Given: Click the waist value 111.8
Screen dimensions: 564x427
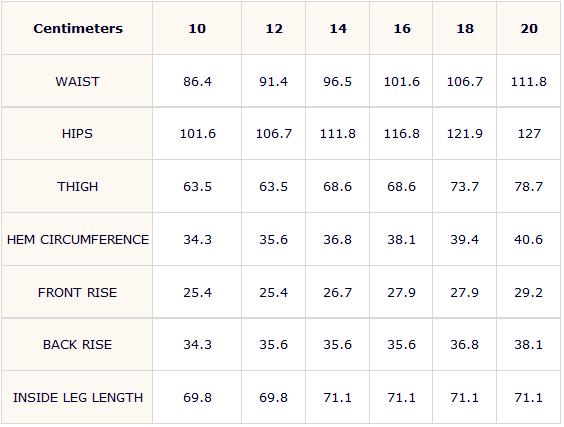Looking at the screenshot, I should point(529,81).
